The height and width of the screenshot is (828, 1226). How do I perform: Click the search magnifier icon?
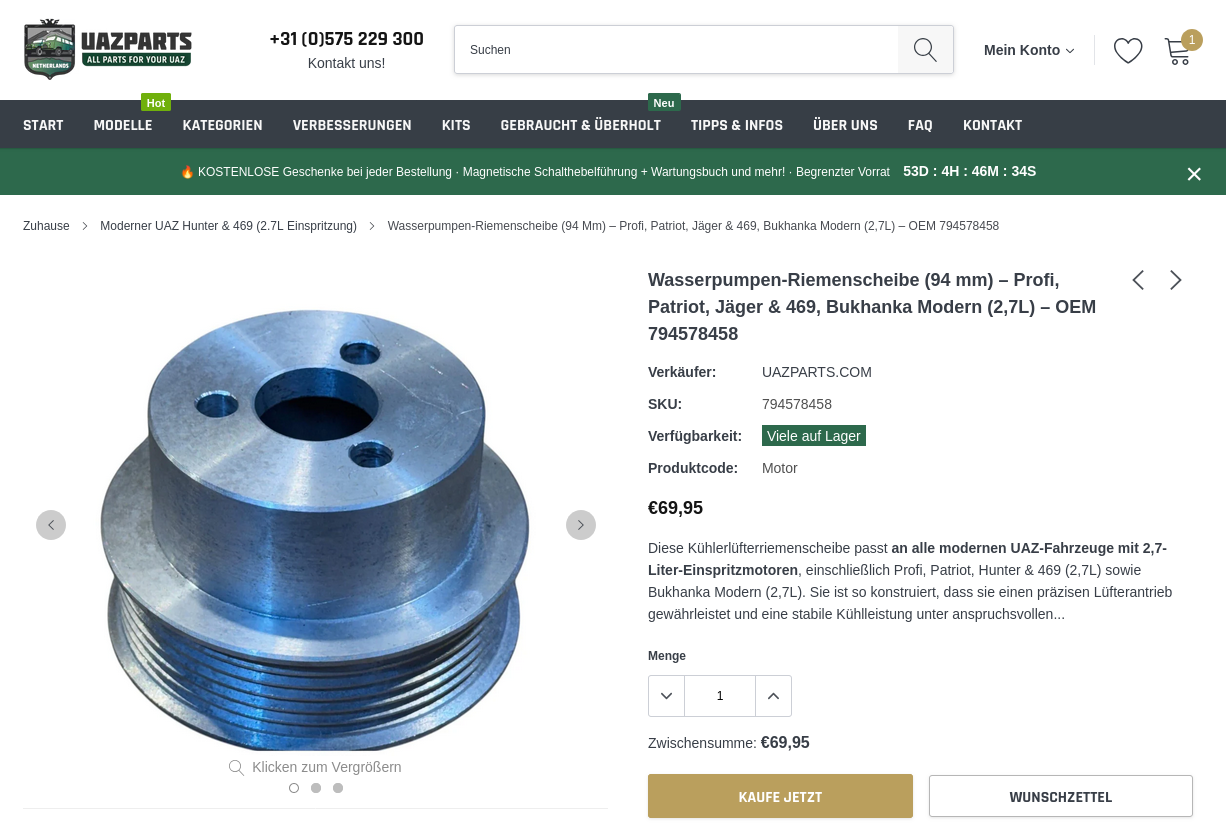[925, 50]
